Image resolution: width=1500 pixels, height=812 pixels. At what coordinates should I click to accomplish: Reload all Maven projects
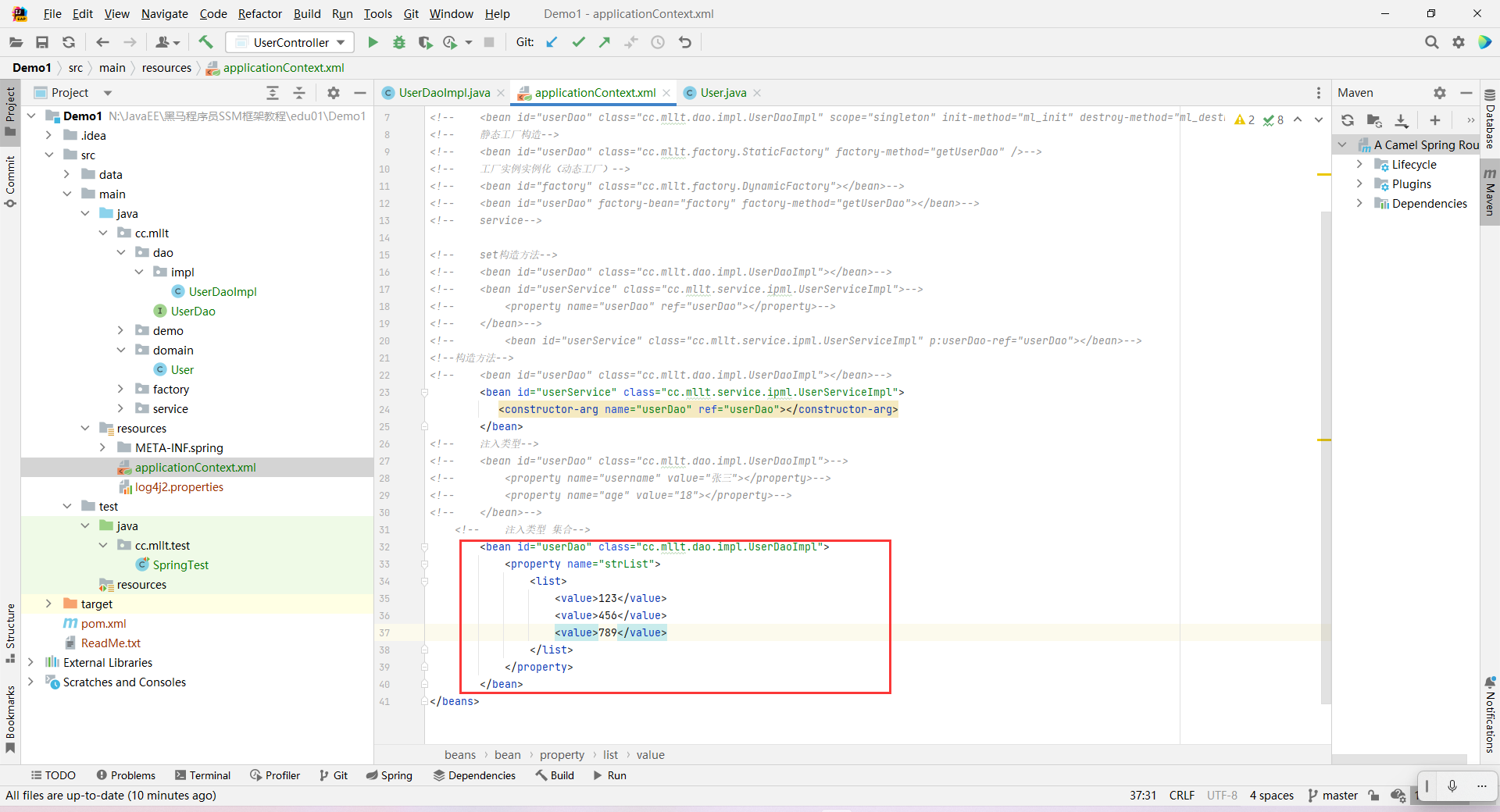1348,120
